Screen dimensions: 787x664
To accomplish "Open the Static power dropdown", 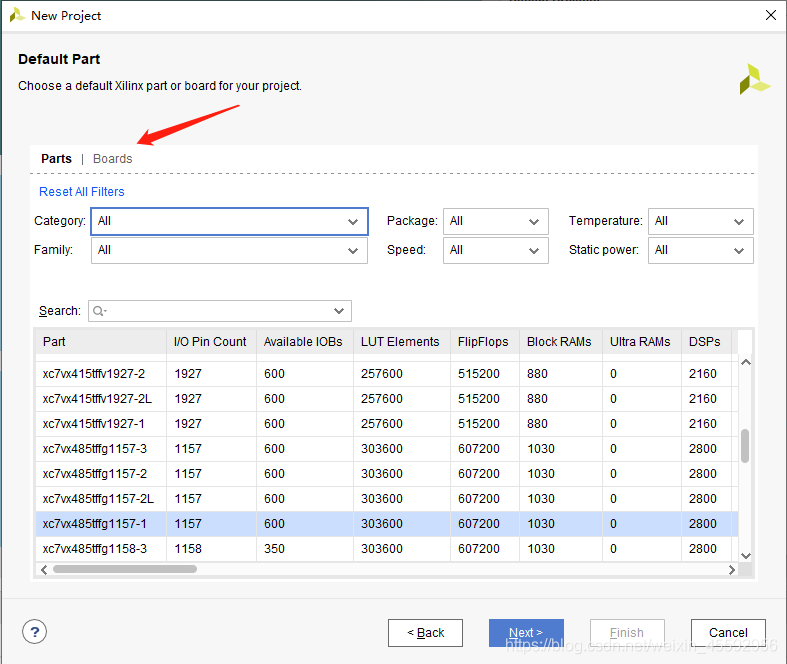I will 701,250.
